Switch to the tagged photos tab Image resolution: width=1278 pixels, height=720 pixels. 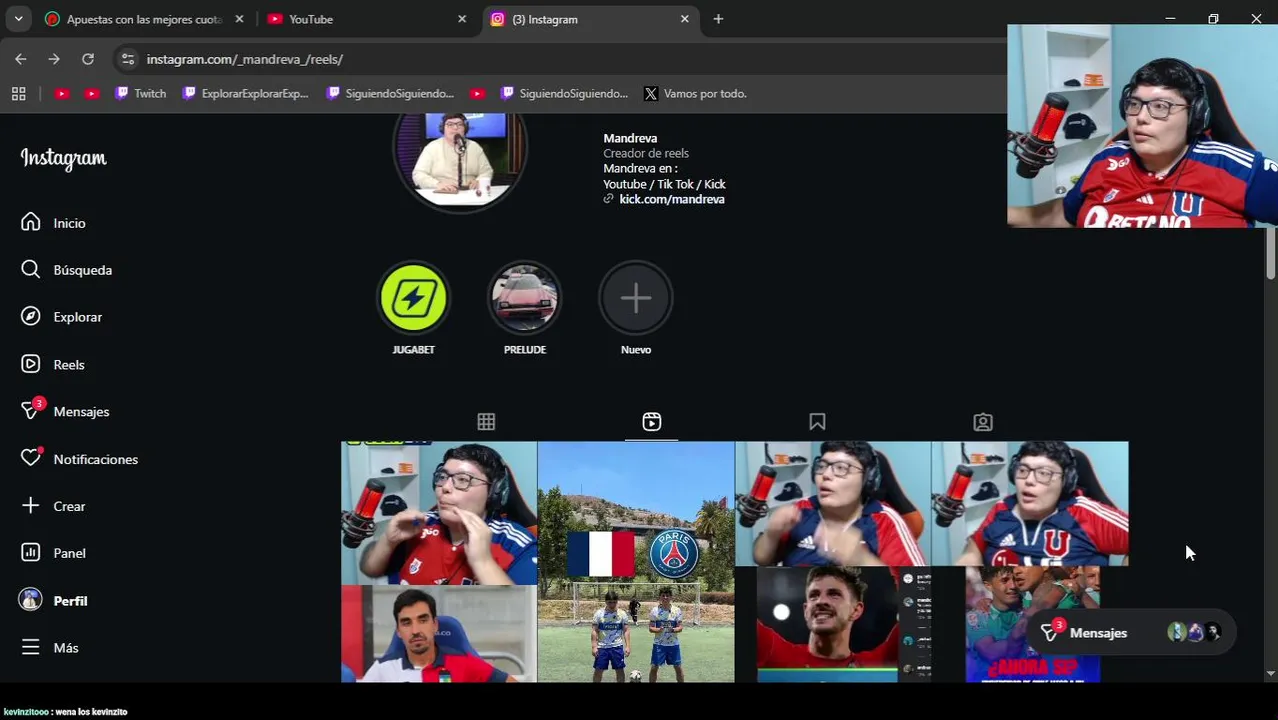click(x=983, y=422)
